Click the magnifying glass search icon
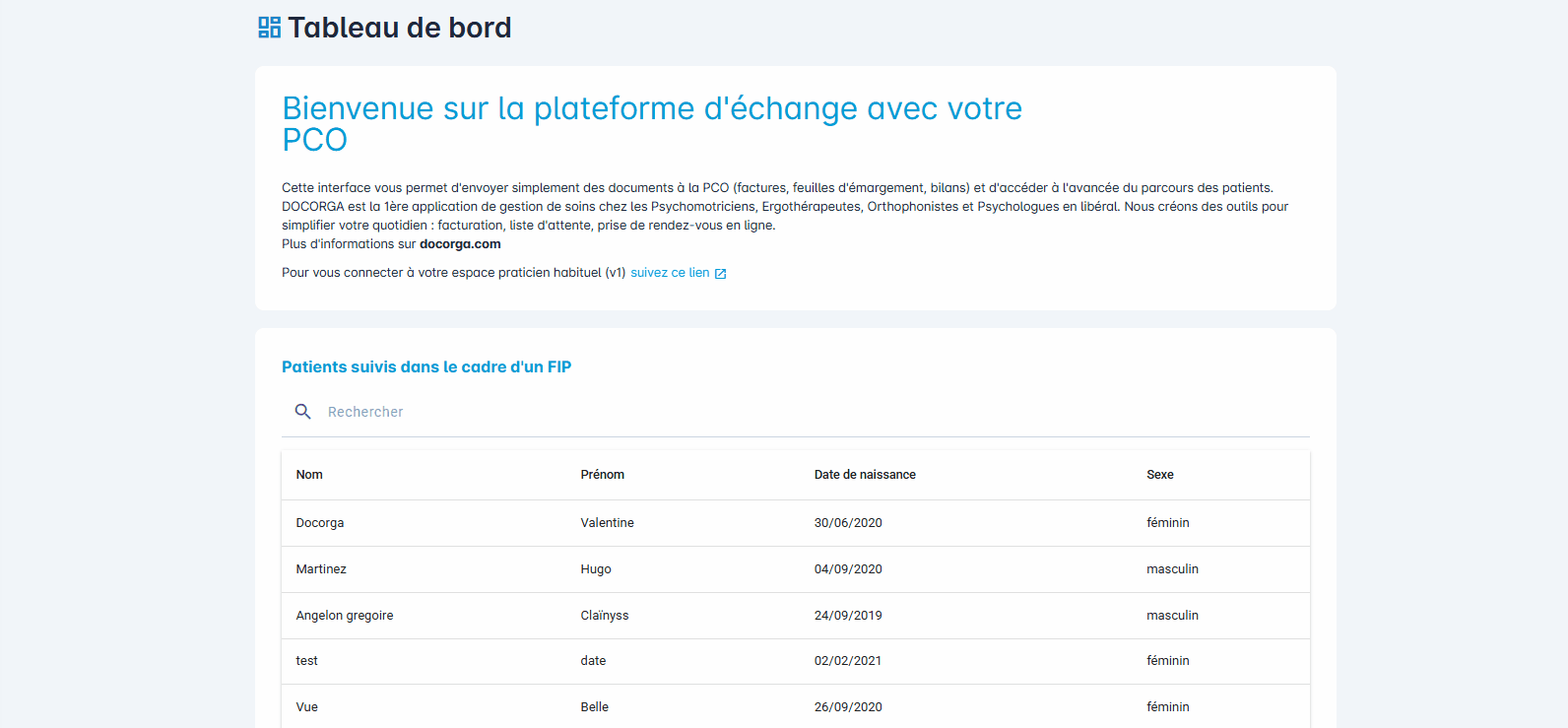 [x=303, y=412]
